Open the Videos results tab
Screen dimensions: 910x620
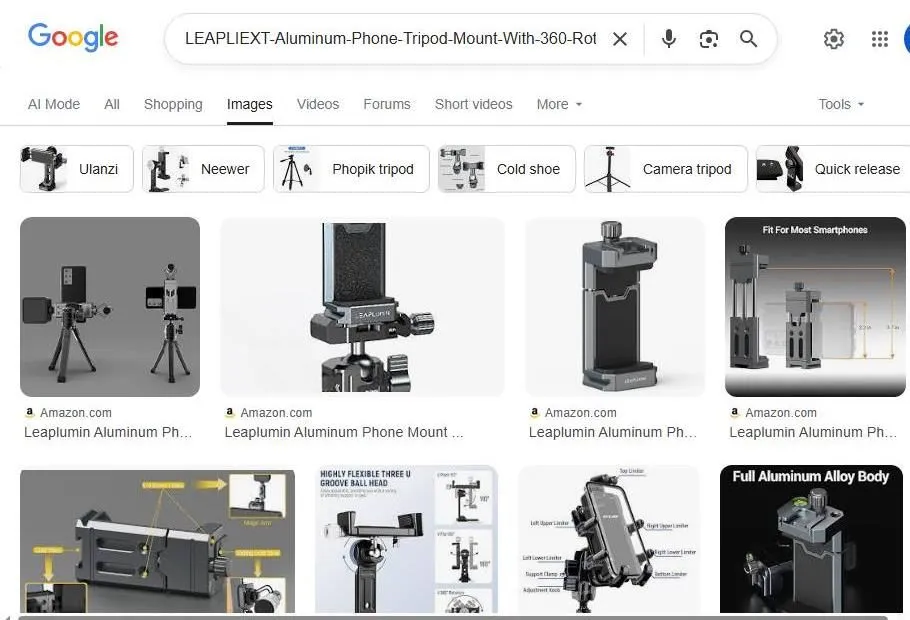[x=317, y=104]
